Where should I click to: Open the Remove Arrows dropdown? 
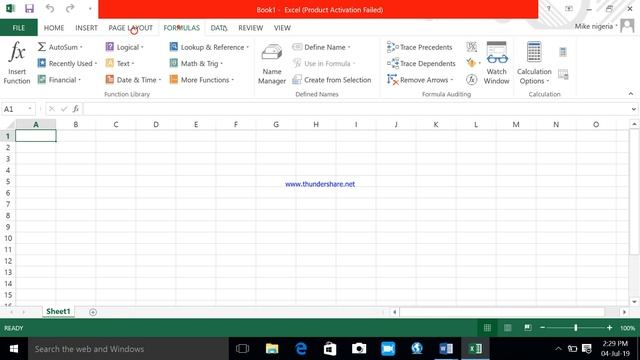(x=420, y=80)
